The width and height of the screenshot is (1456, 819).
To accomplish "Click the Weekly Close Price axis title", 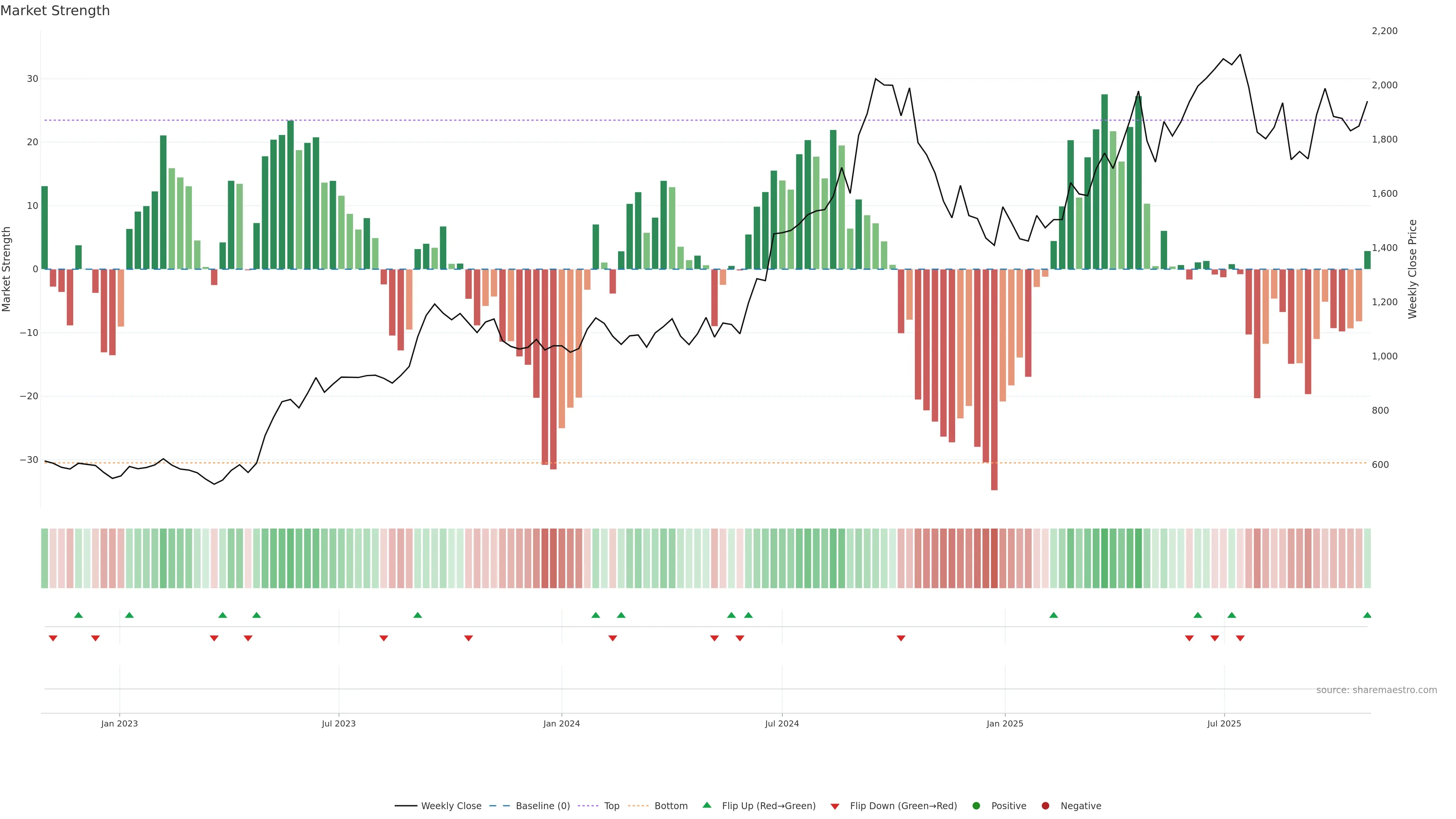I will 1412,269.
